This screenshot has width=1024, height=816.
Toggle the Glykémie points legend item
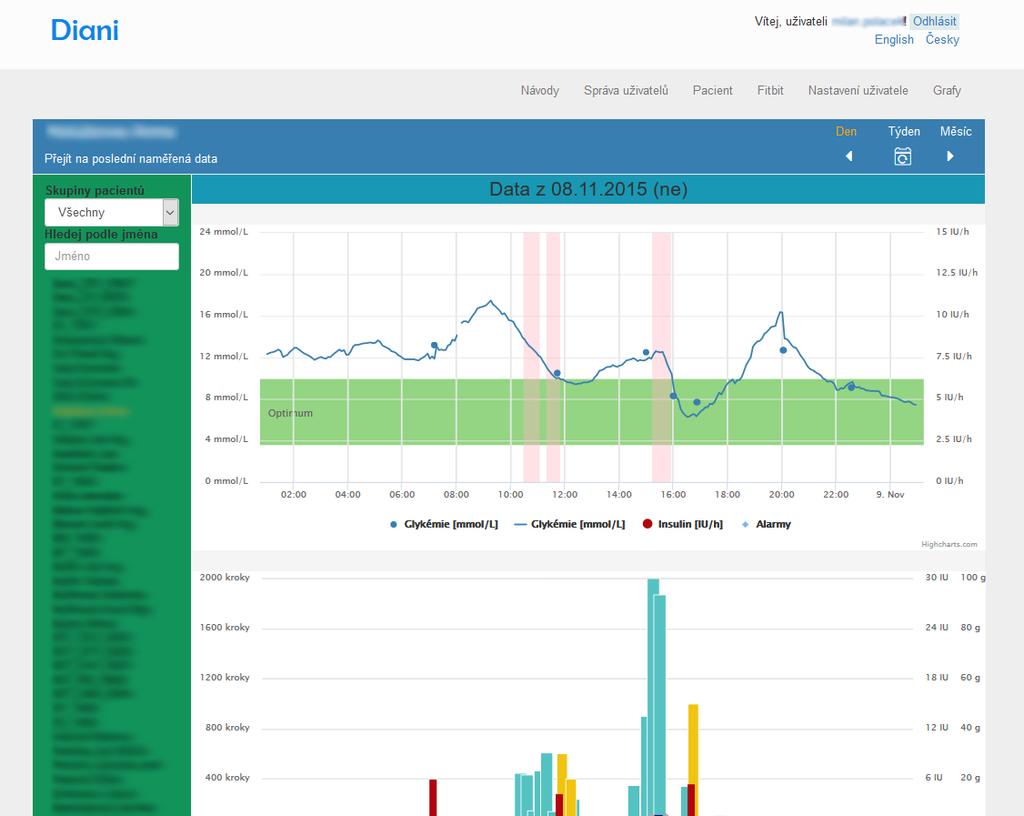(444, 524)
